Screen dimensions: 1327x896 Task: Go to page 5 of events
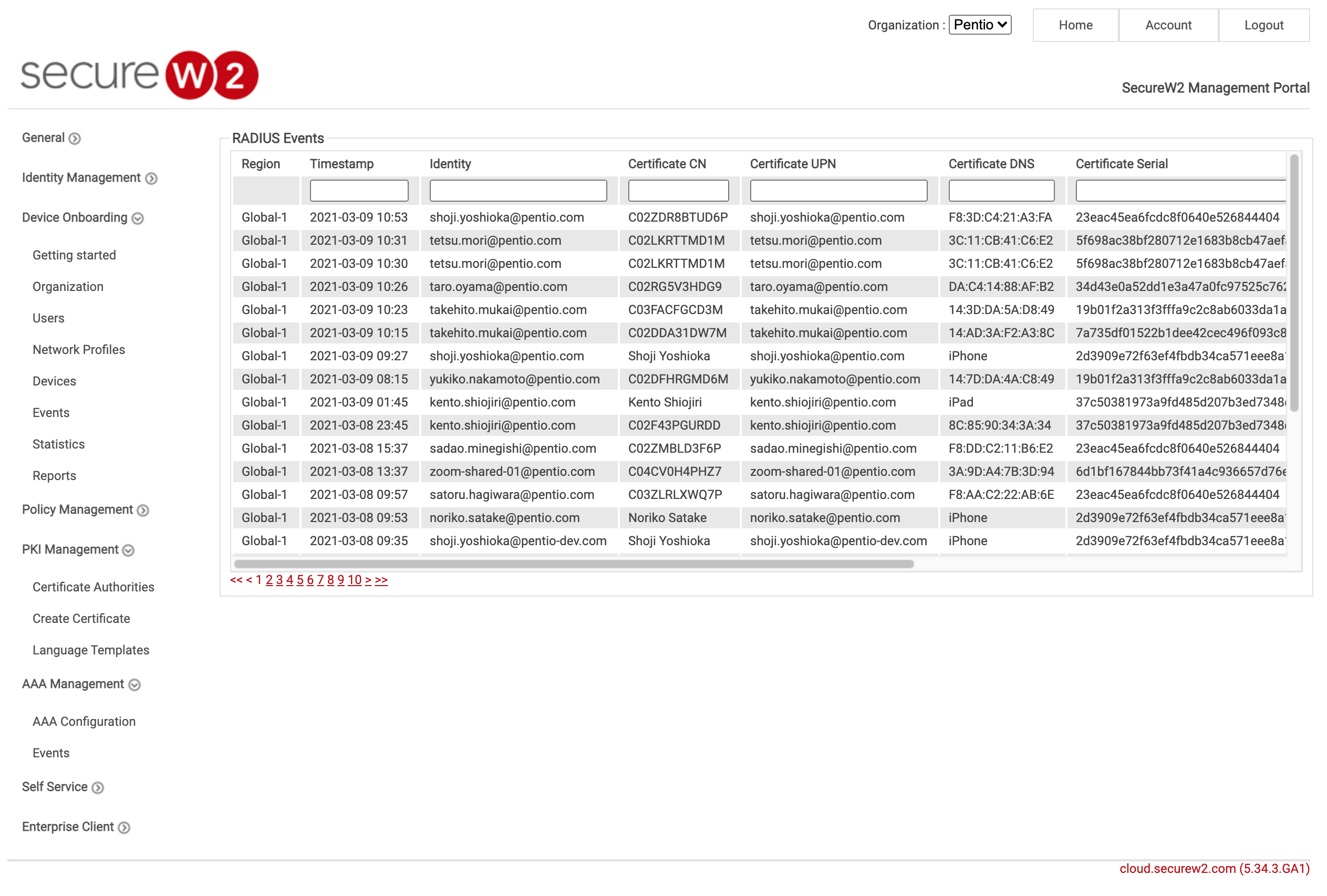[x=300, y=580]
